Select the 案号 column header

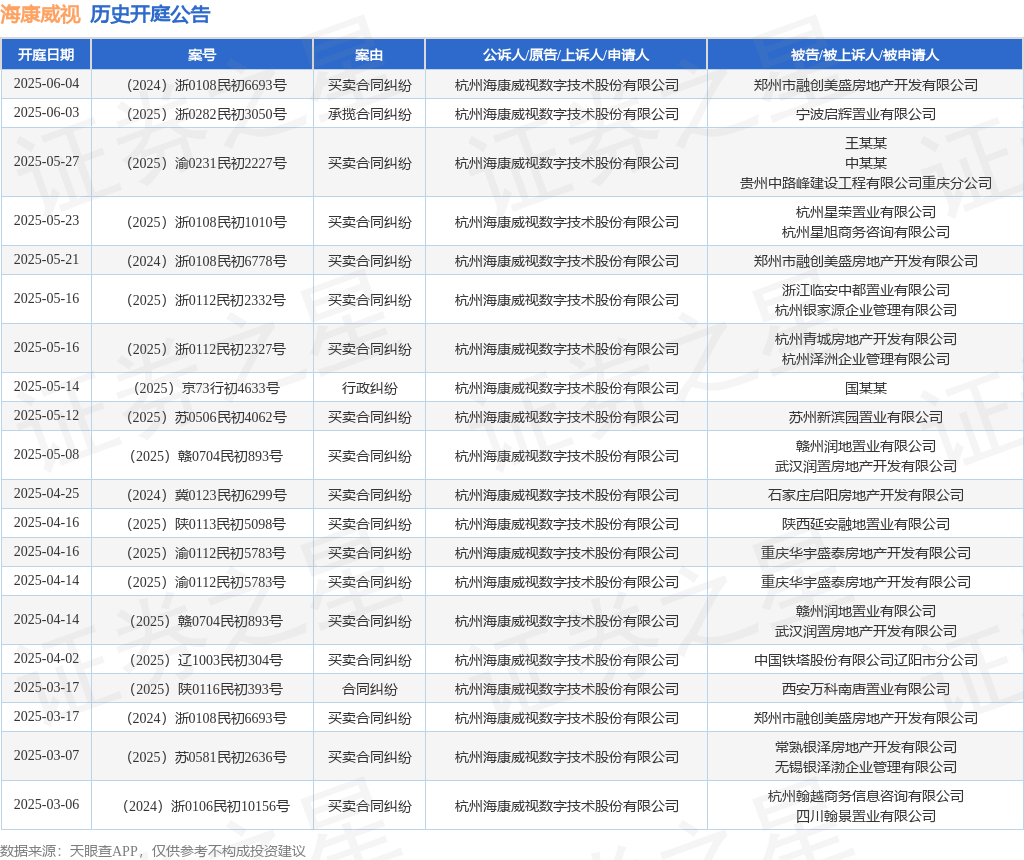pos(202,55)
